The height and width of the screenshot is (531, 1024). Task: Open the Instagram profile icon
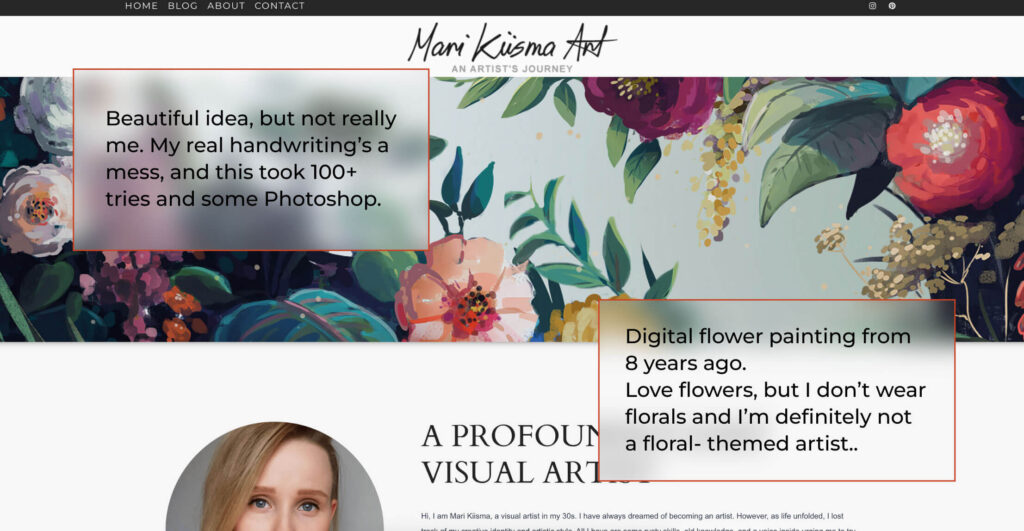tap(872, 6)
